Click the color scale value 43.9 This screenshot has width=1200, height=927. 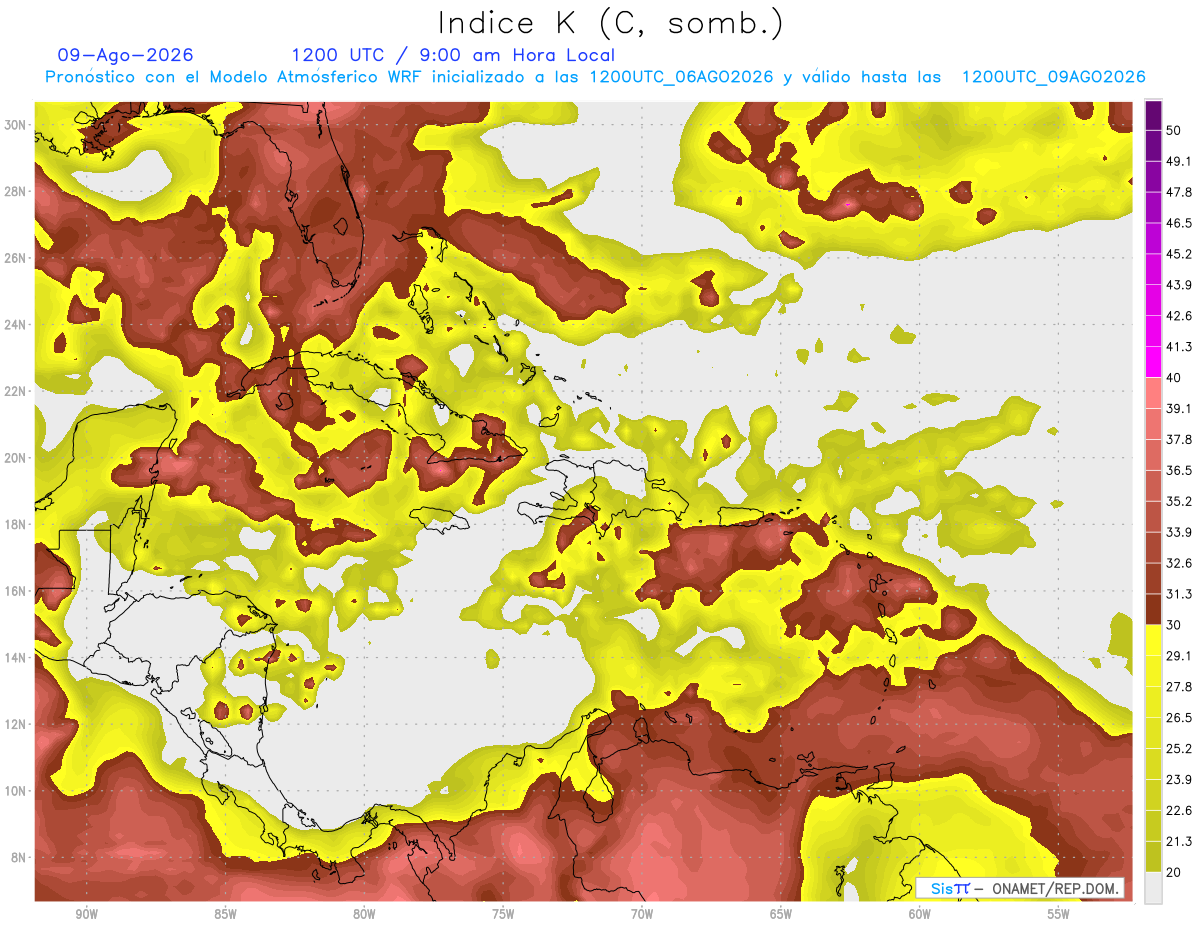click(x=1179, y=285)
